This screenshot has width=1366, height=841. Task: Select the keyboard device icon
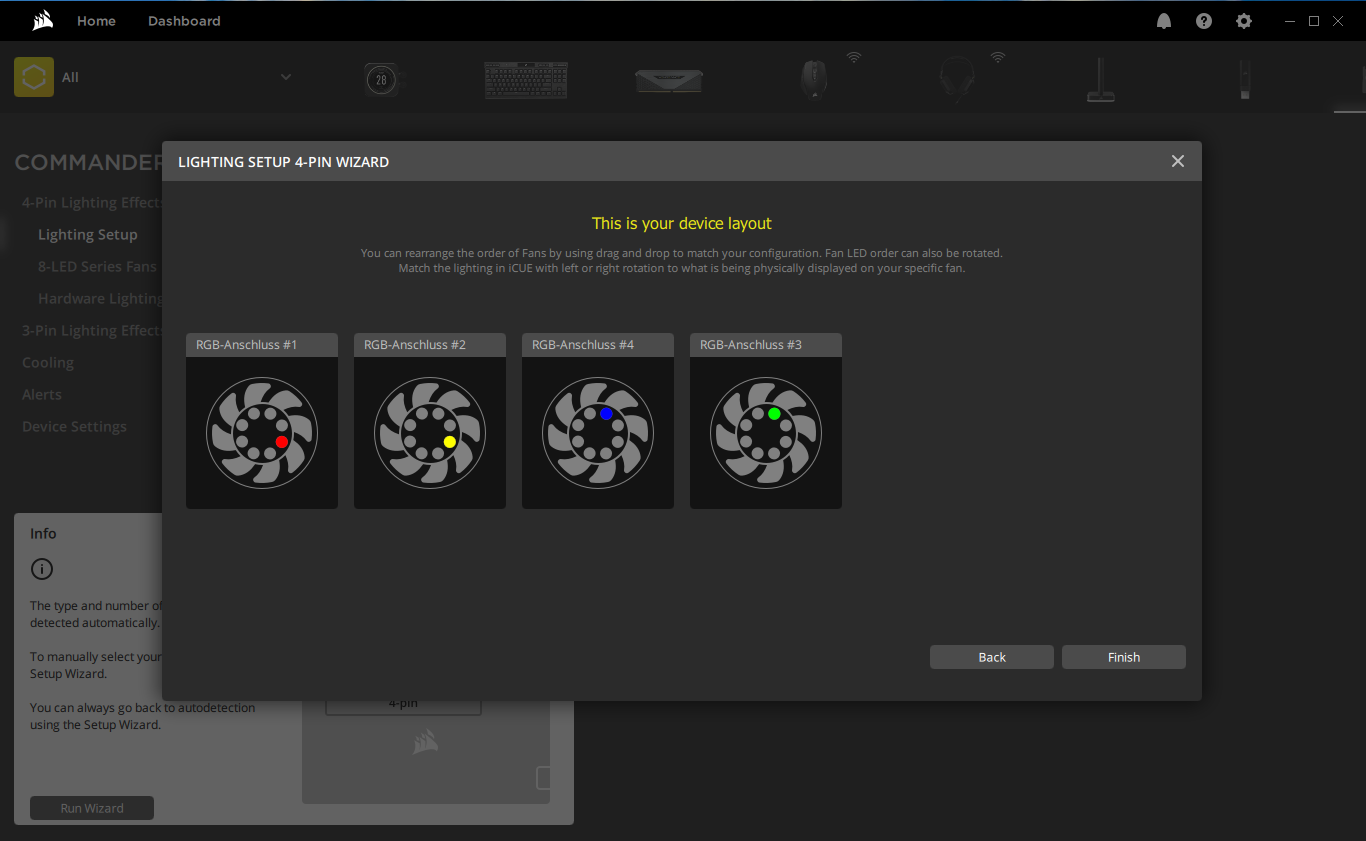pos(525,79)
